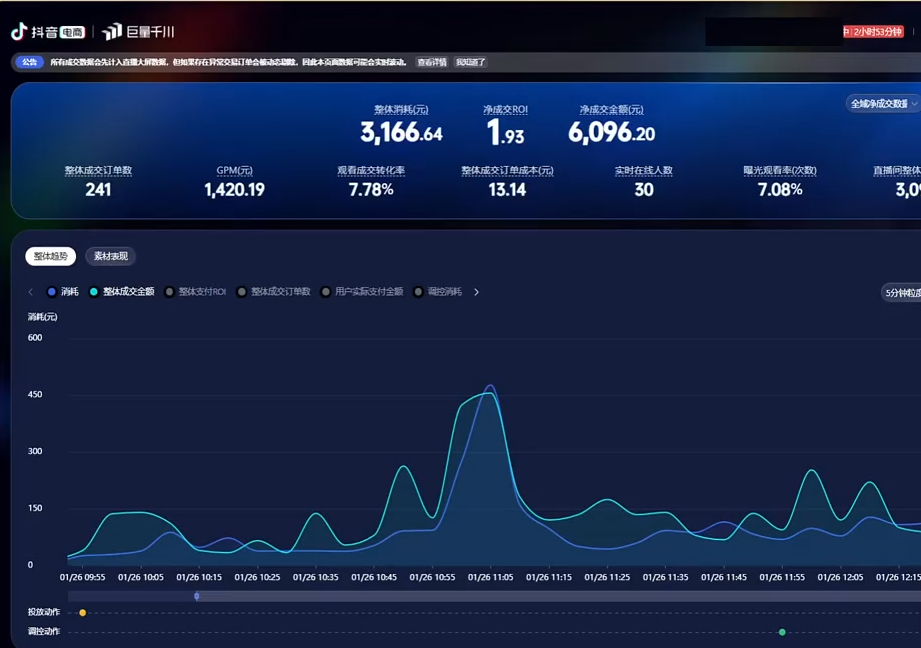Image resolution: width=921 pixels, height=648 pixels.
Task: Toggle the 消耗 series in chart legend
Action: coord(63,292)
